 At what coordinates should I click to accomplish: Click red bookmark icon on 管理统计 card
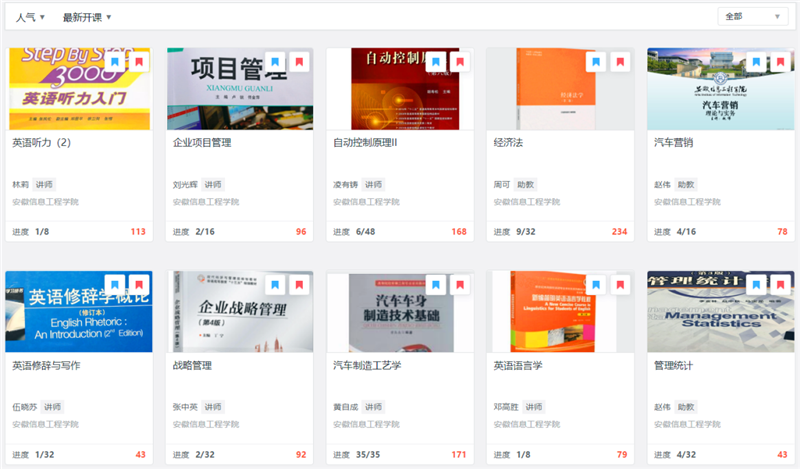781,285
